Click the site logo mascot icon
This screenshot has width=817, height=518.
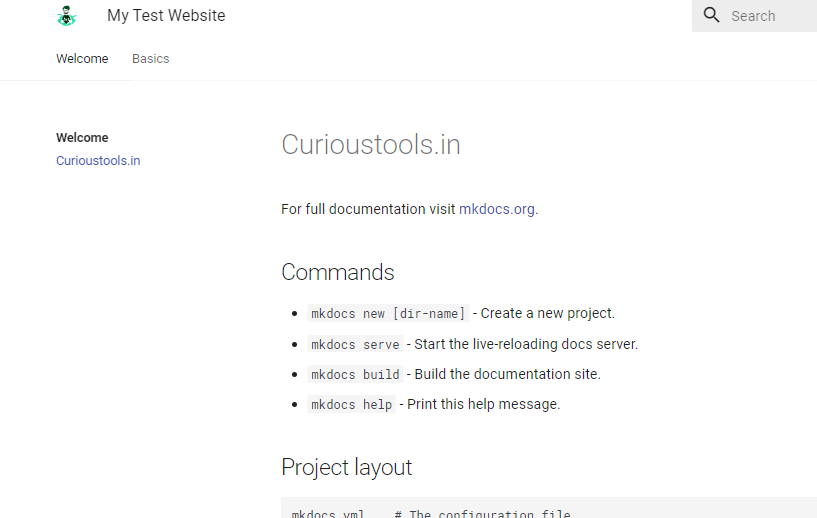67,16
